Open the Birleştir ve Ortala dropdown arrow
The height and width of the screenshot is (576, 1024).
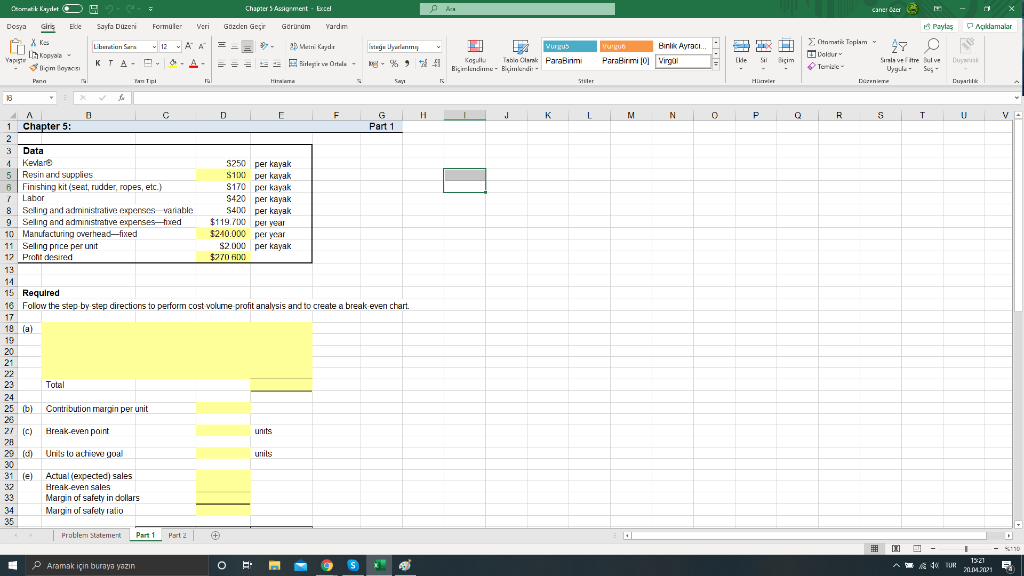354,64
